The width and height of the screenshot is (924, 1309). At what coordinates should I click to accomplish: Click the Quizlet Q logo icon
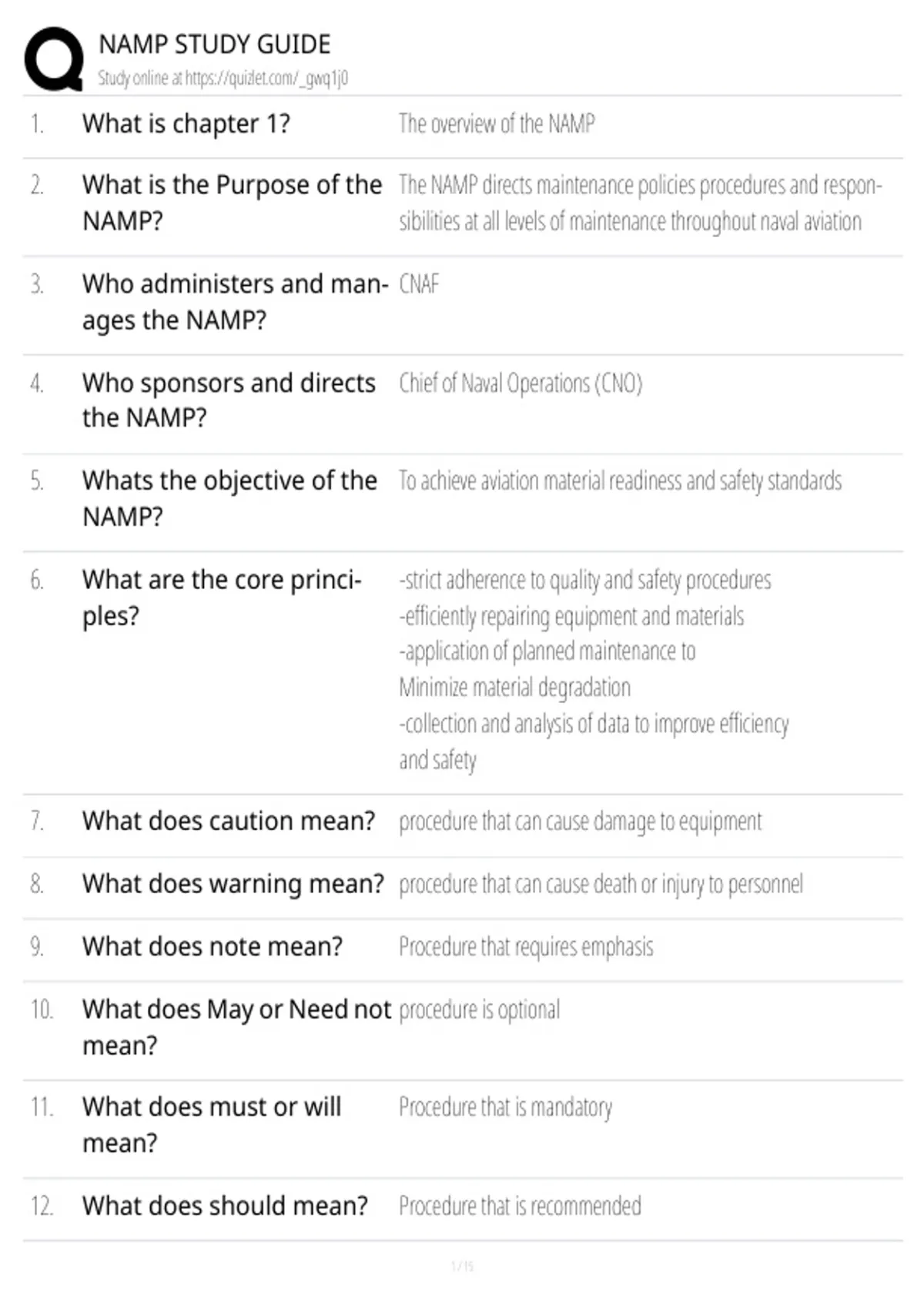pos(54,59)
